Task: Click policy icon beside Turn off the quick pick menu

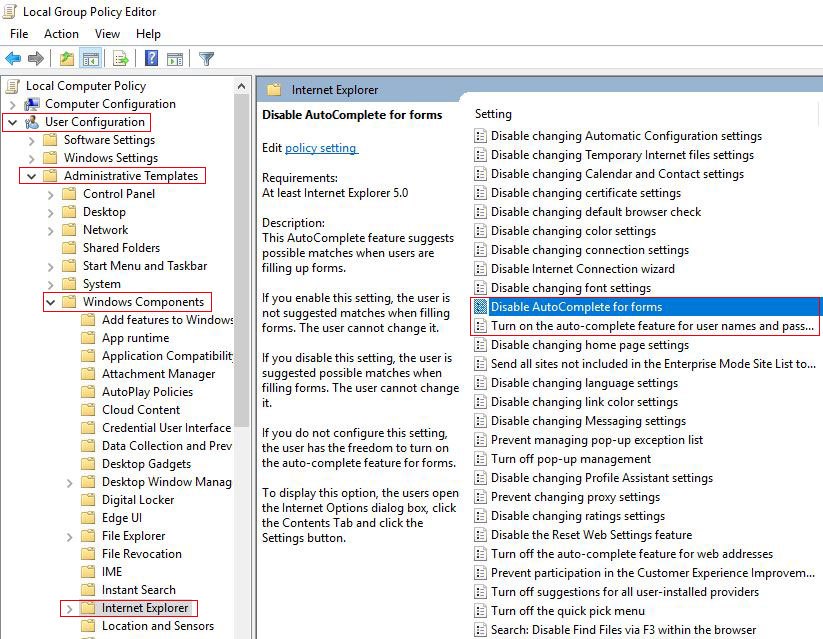Action: click(480, 611)
